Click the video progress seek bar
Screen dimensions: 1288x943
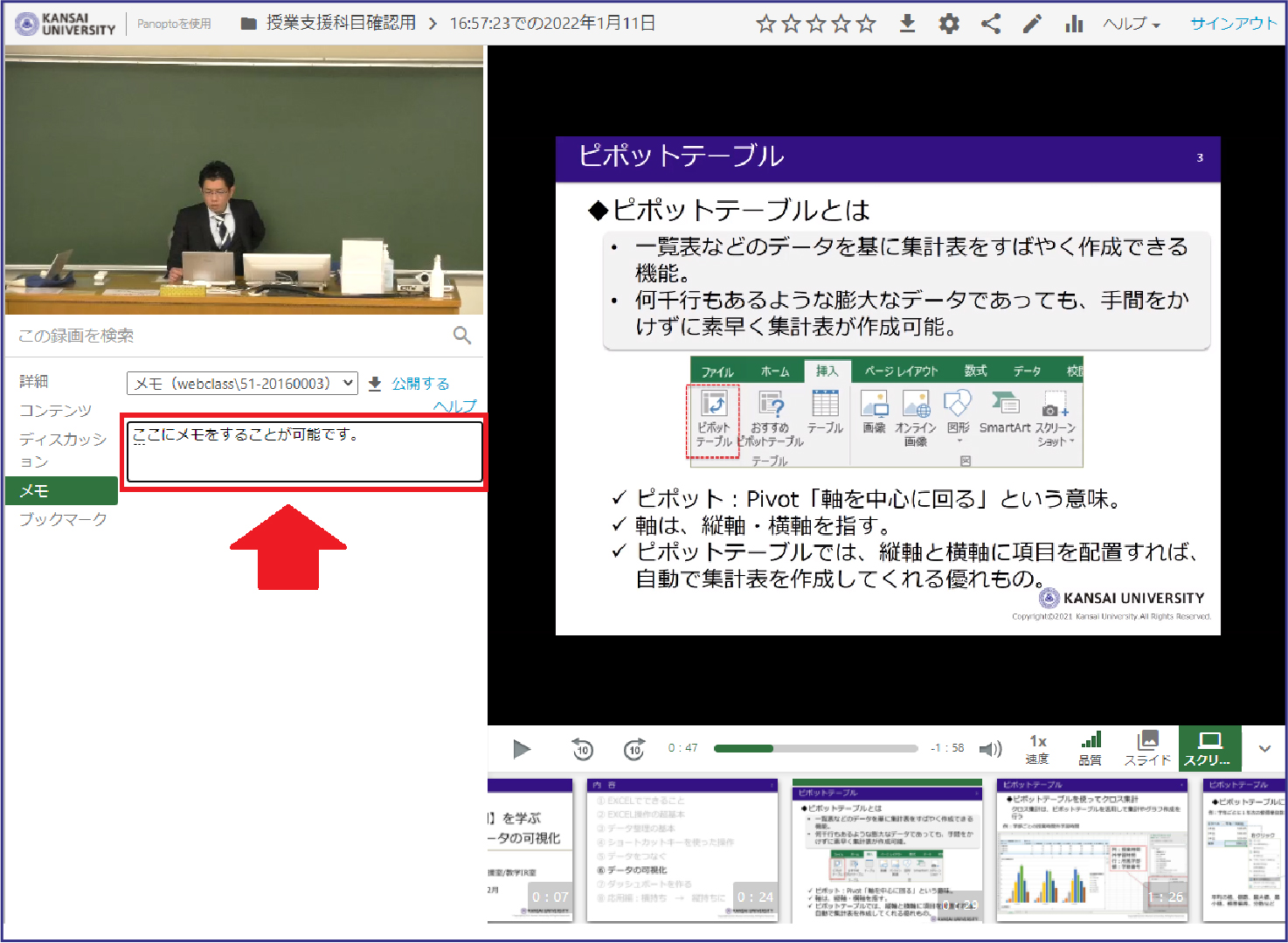click(815, 748)
